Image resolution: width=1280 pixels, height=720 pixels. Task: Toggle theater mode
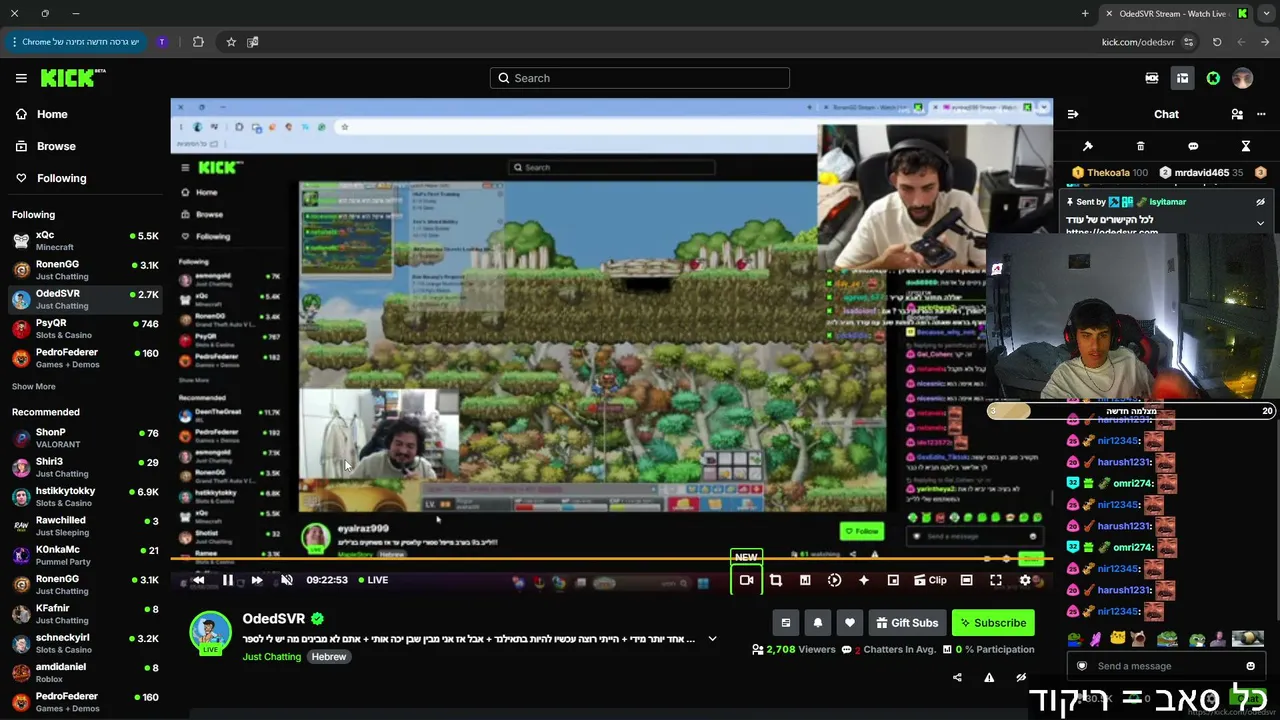966,580
